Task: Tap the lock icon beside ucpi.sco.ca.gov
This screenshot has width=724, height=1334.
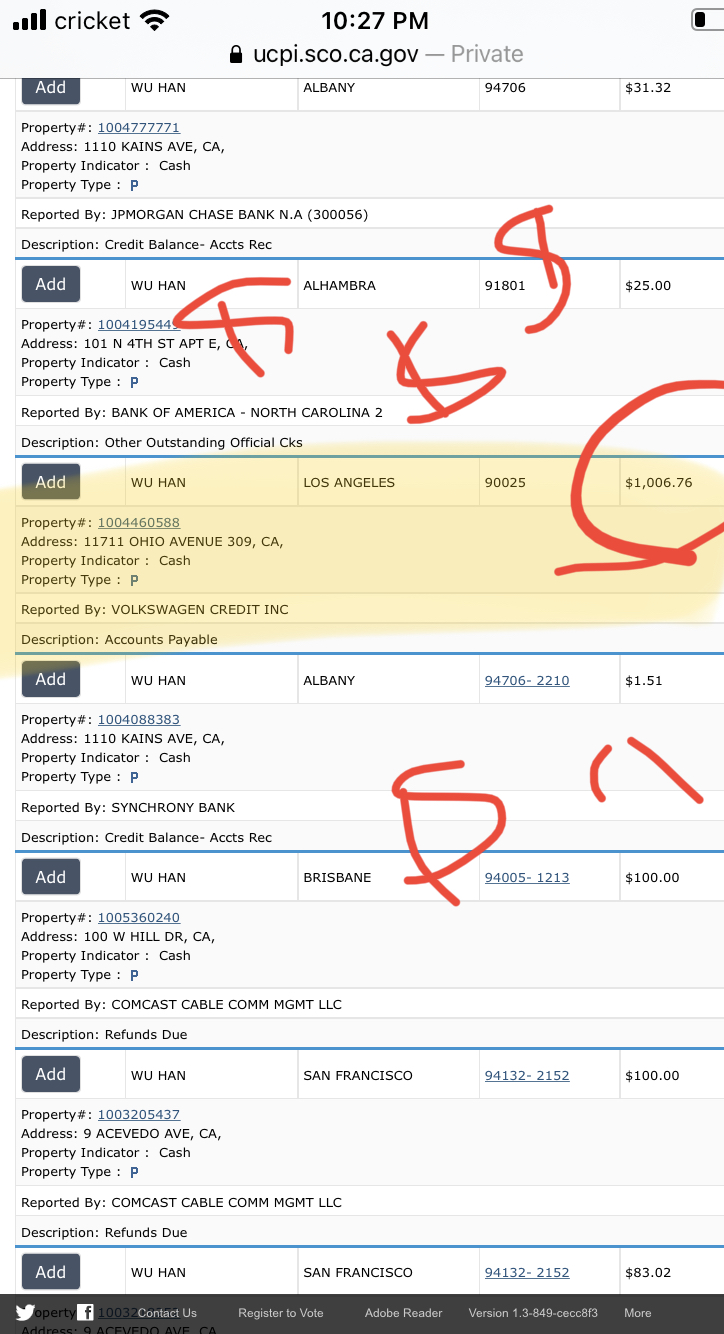Action: 236,55
